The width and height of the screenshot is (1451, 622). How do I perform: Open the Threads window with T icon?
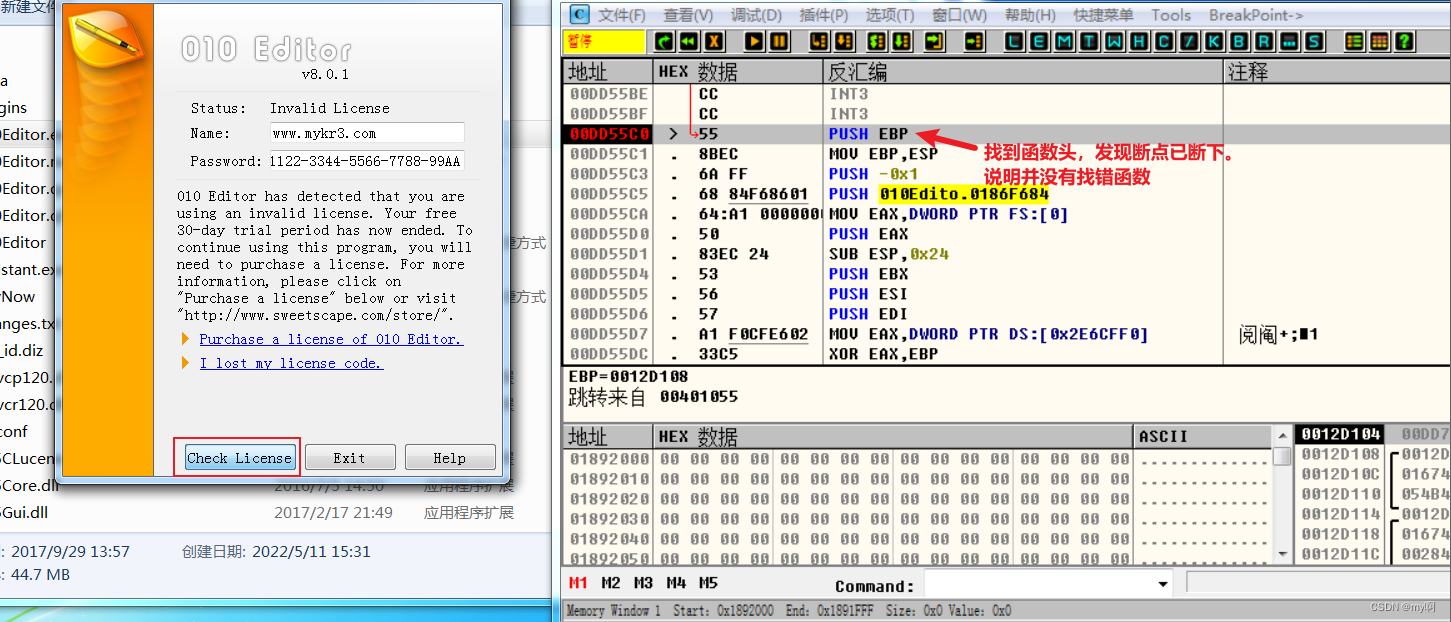1089,41
